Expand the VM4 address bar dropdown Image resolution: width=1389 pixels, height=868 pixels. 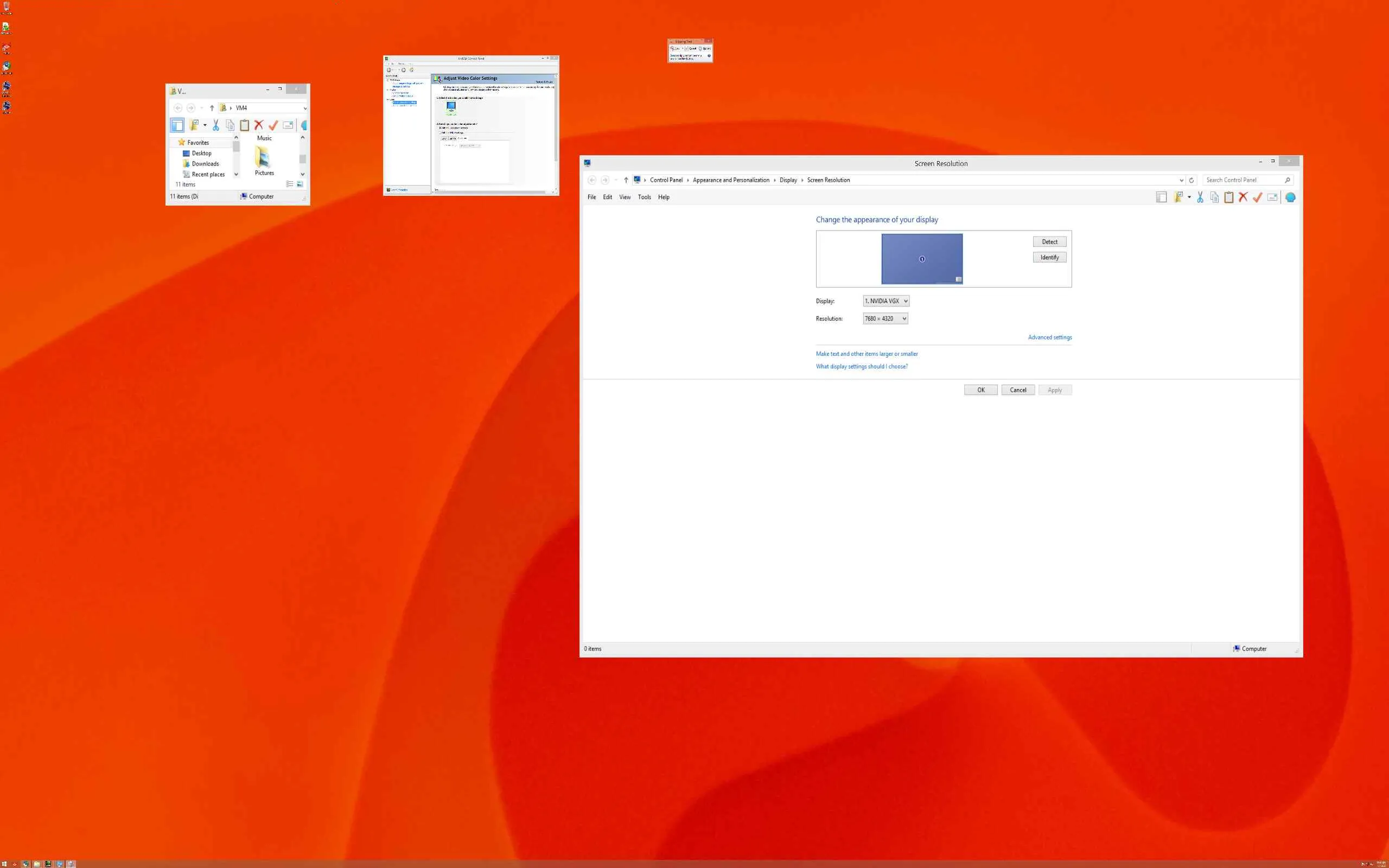click(305, 108)
